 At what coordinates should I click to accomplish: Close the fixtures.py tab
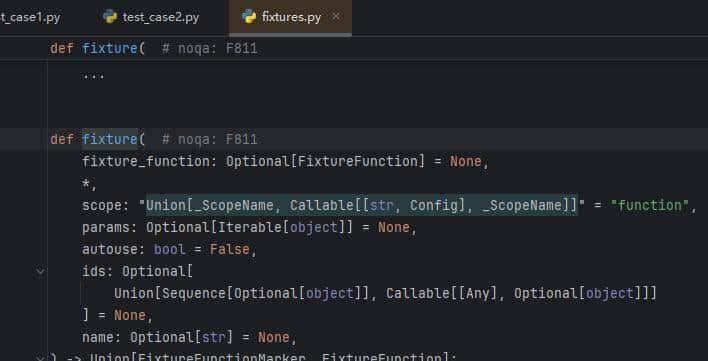336,17
